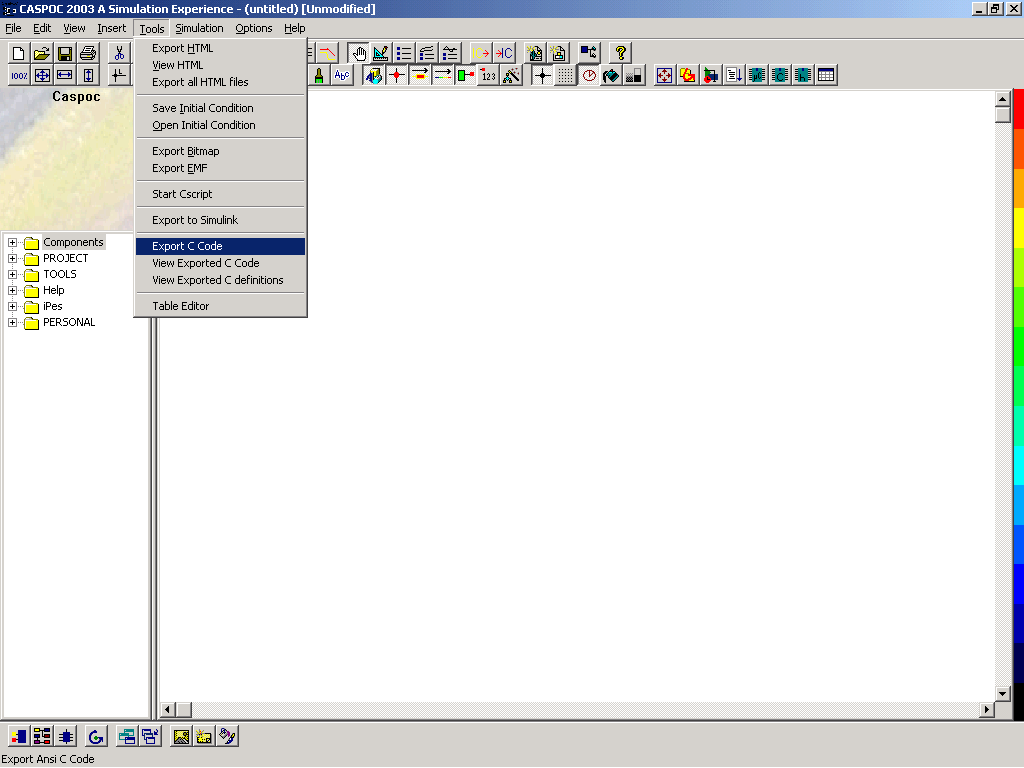
Task: Click the text sort down-arrow icon
Action: [x=734, y=76]
